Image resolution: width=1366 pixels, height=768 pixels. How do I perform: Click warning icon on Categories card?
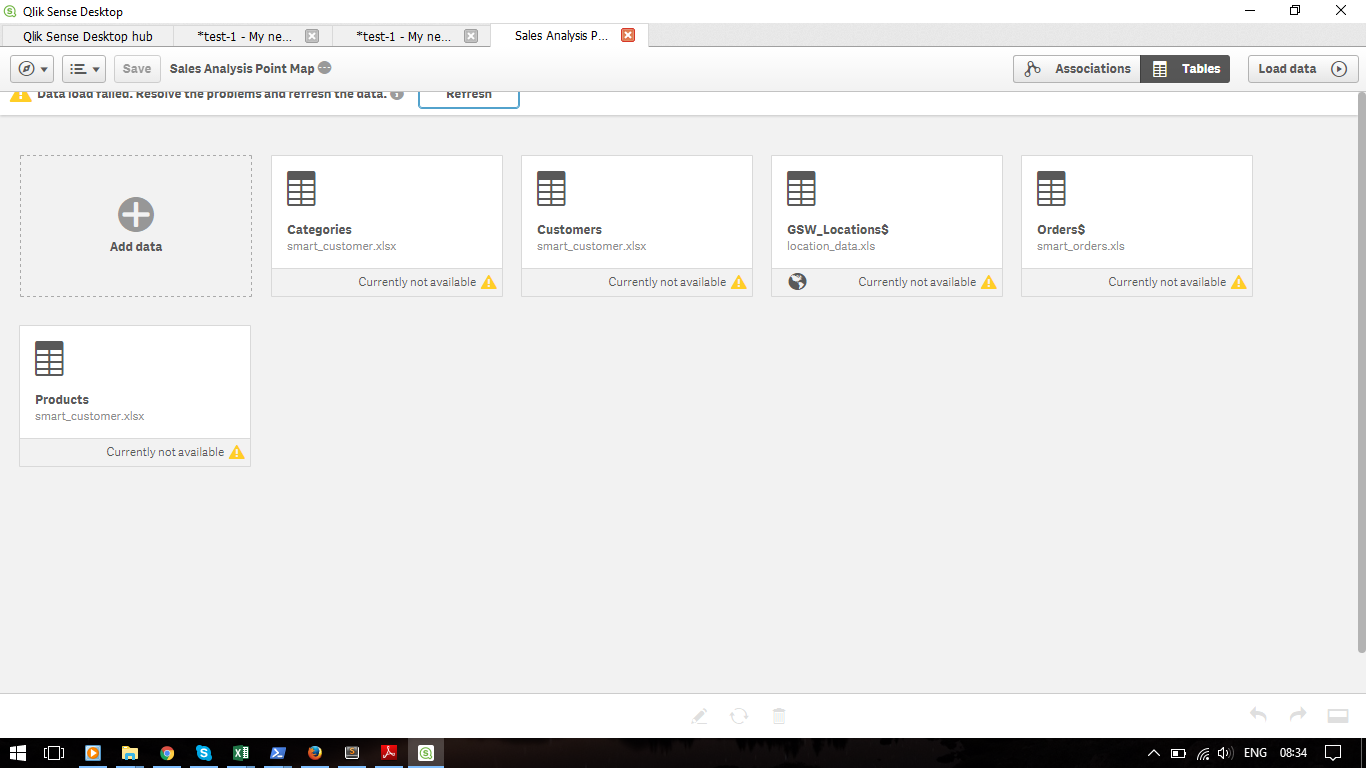point(489,282)
